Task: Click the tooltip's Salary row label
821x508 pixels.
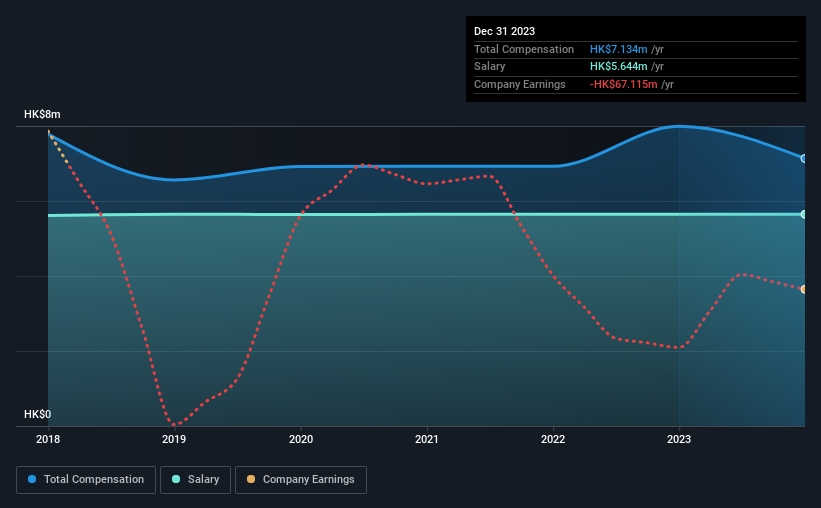Action: (490, 67)
